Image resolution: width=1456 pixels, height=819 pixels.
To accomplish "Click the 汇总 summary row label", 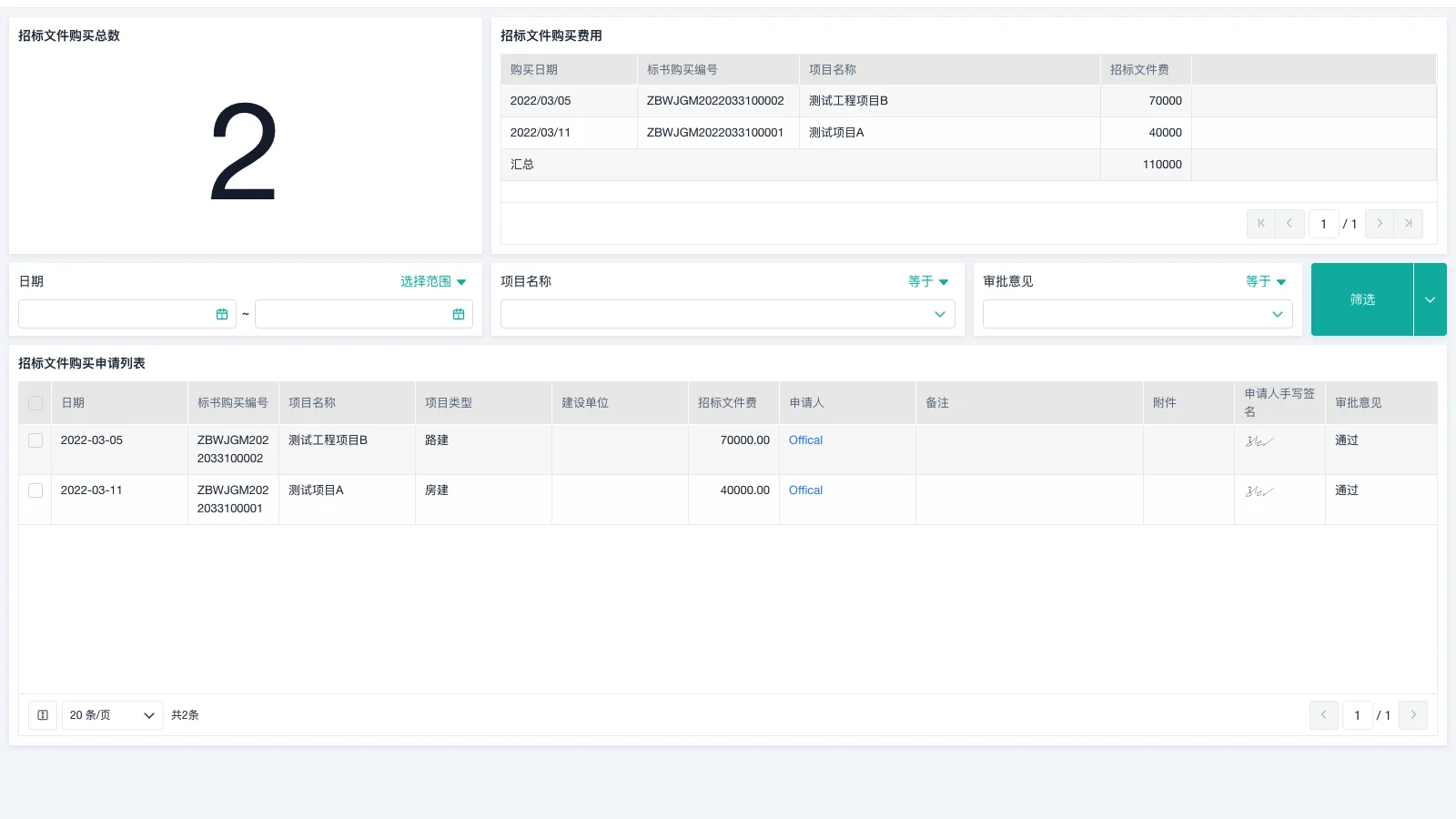I will tap(522, 165).
